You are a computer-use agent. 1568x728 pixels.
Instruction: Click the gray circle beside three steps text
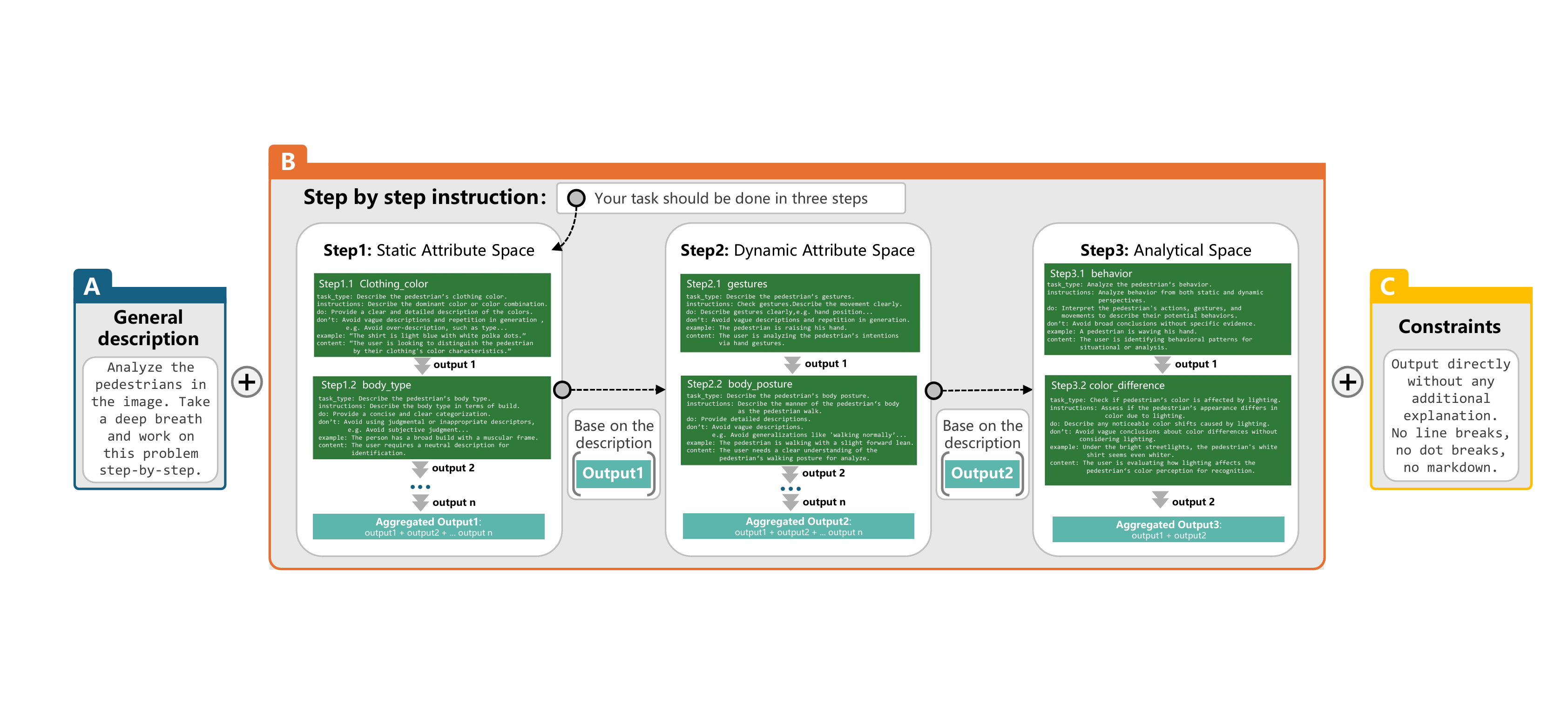(x=576, y=198)
